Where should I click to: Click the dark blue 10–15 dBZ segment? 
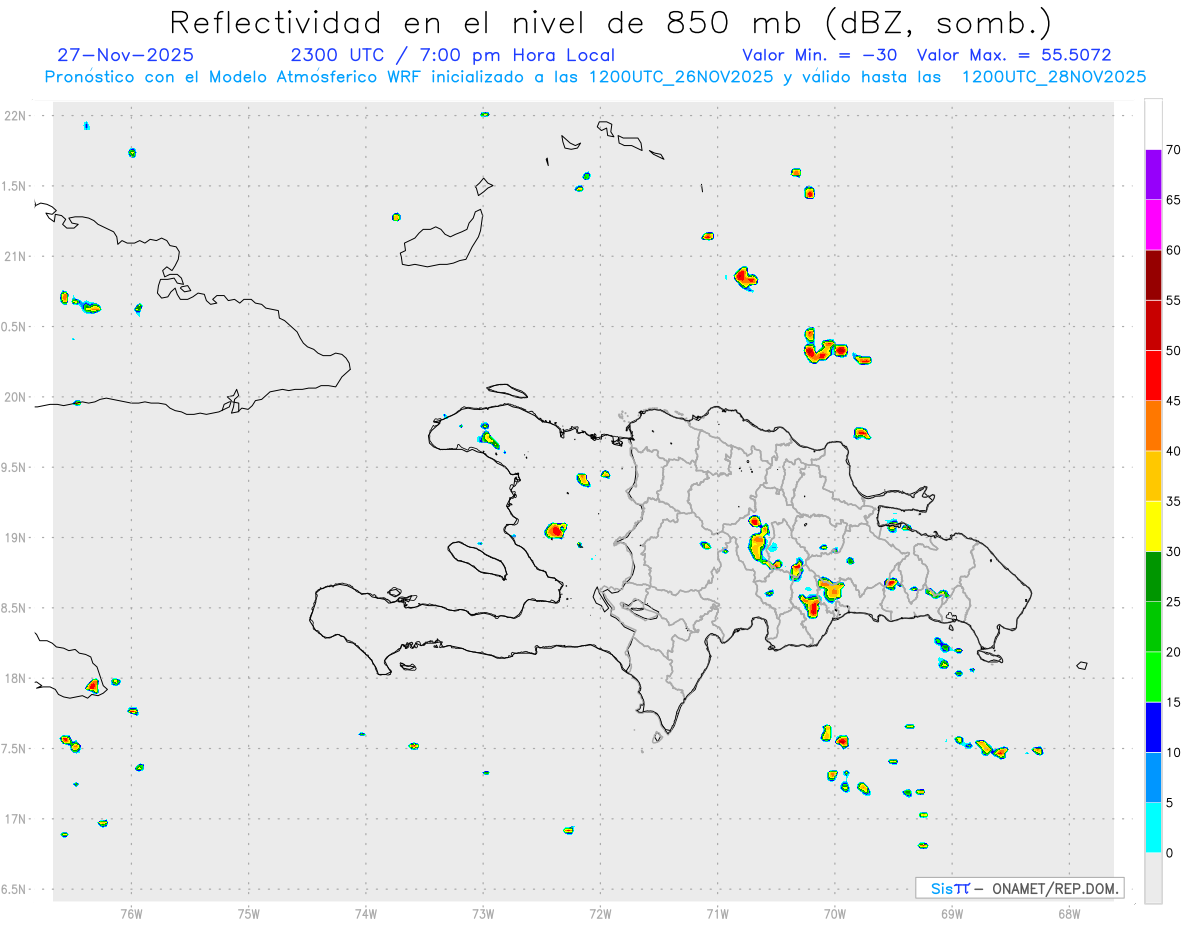[1153, 727]
